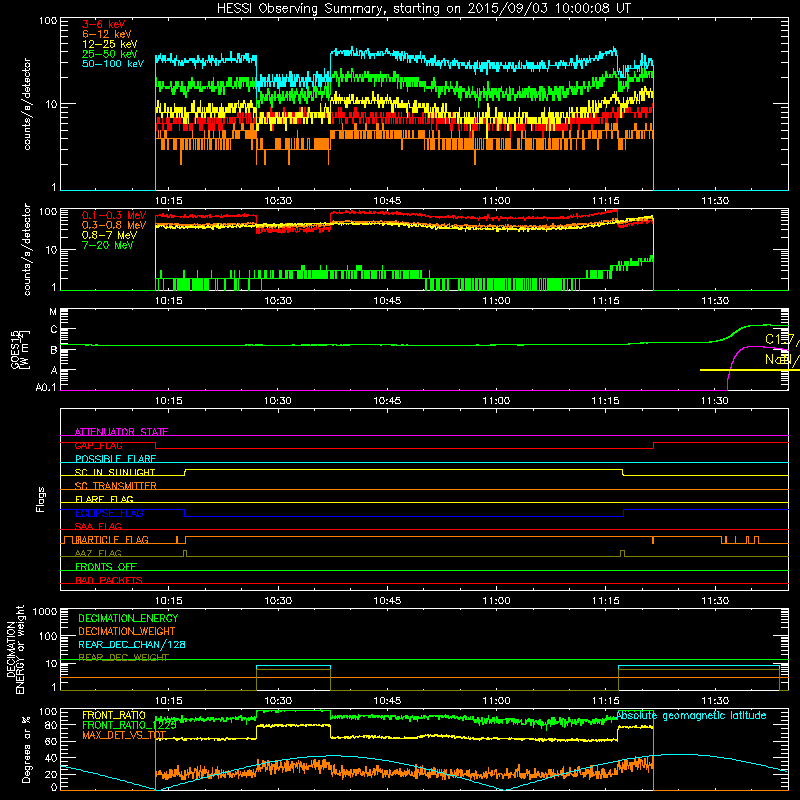
Task: Click the REAR_DEC_WEIGHT legend label
Action: (x=123, y=658)
